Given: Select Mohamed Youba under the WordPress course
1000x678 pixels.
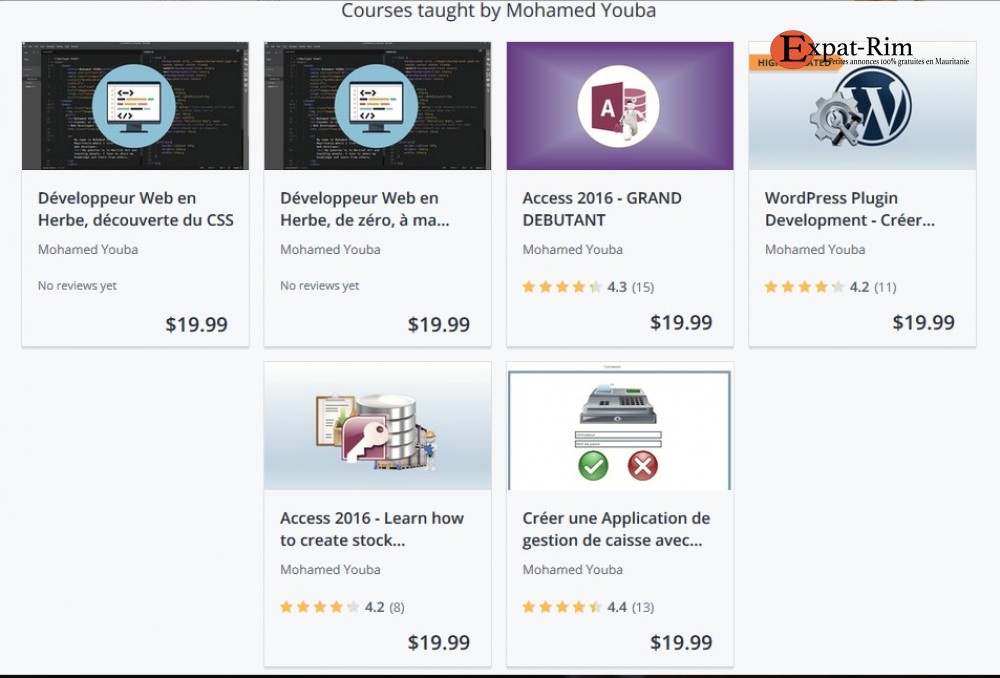Looking at the screenshot, I should point(815,249).
